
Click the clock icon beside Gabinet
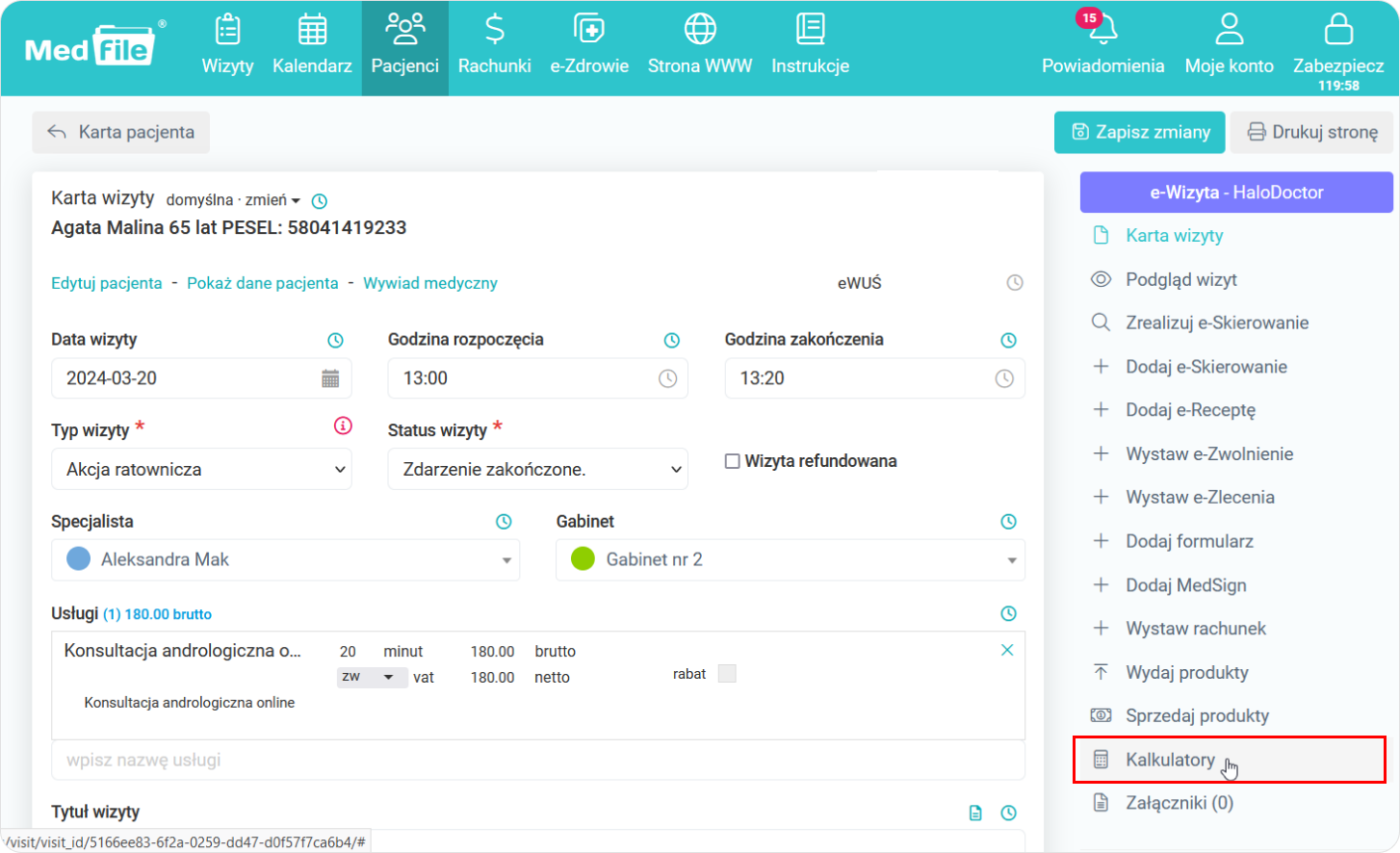(x=1008, y=521)
